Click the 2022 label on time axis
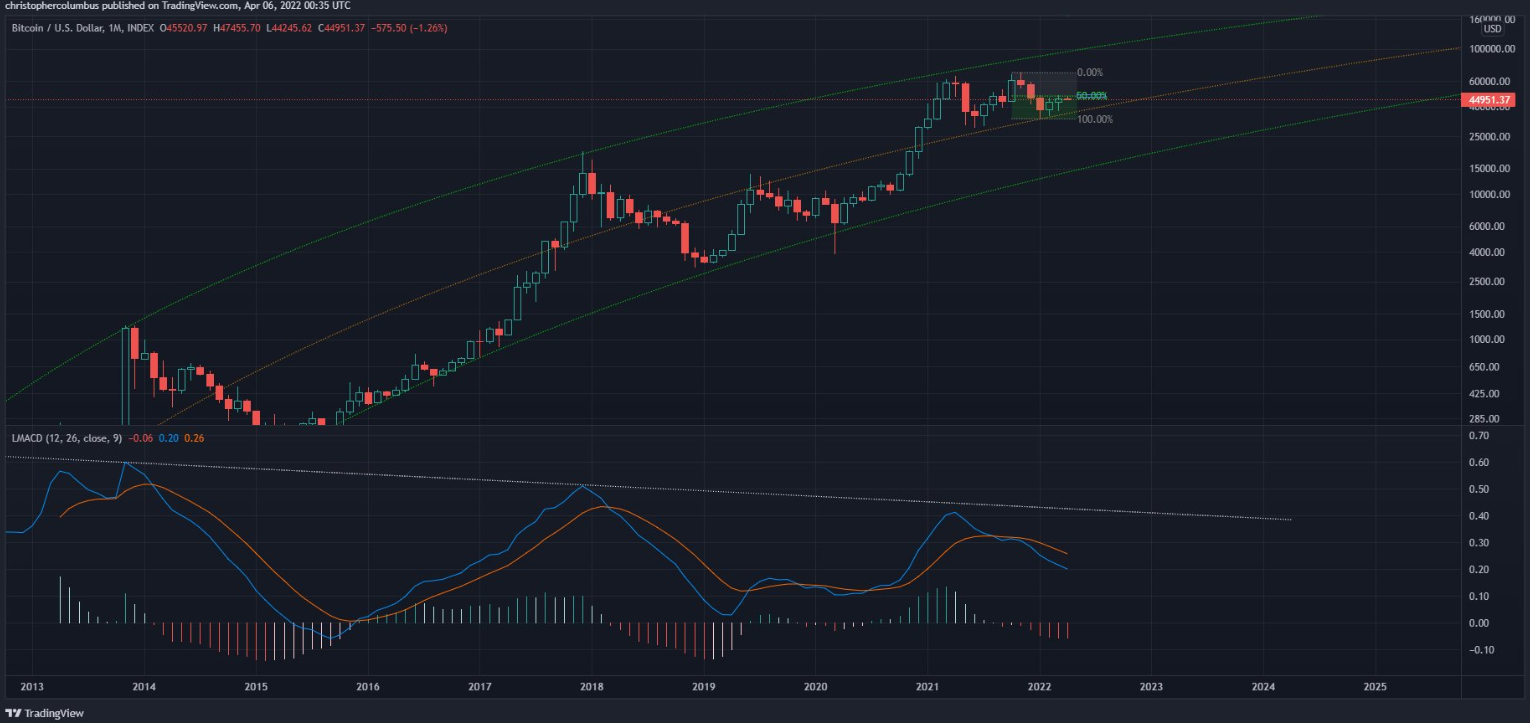 (x=1040, y=687)
